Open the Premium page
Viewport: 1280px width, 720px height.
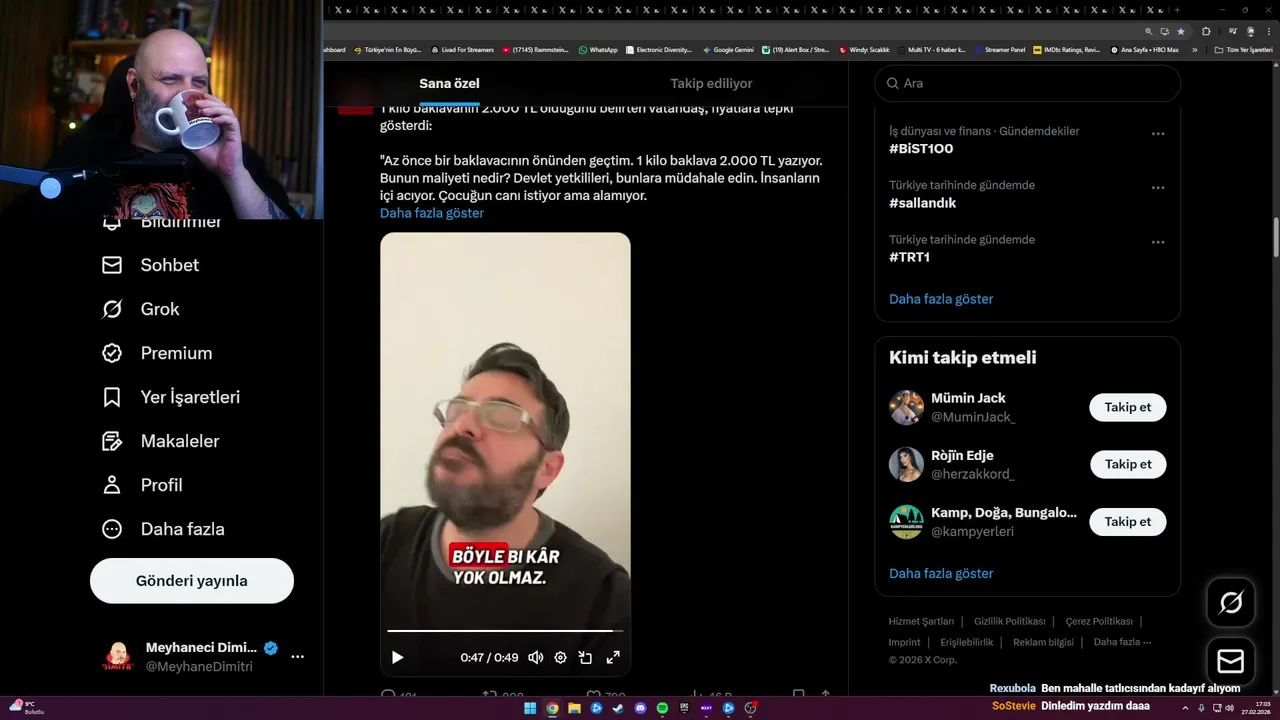pos(157,353)
